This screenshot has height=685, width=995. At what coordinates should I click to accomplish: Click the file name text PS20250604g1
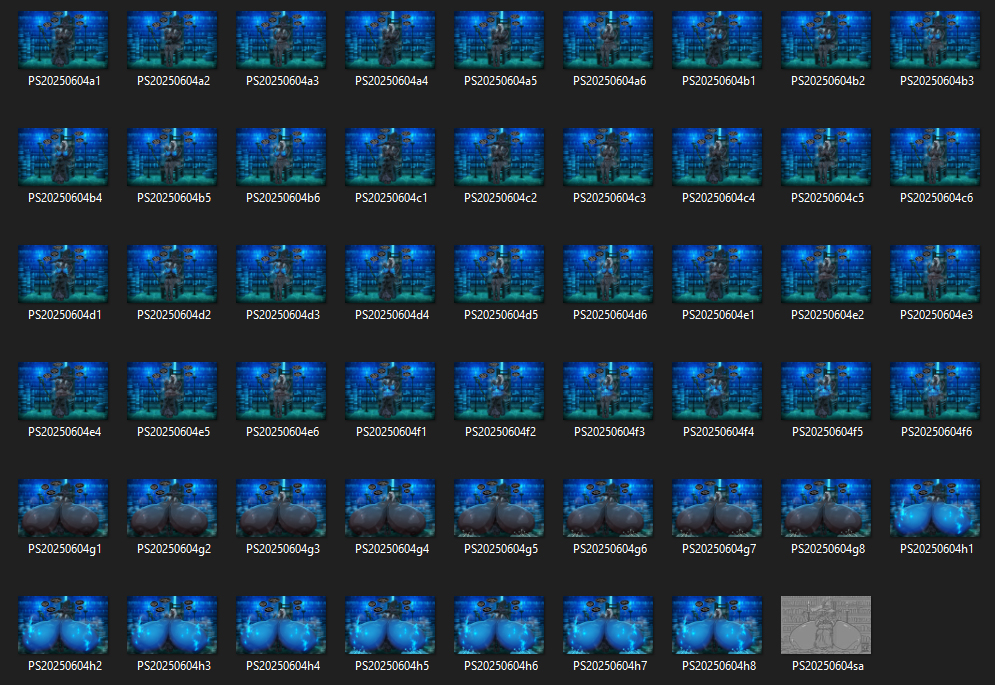65,549
